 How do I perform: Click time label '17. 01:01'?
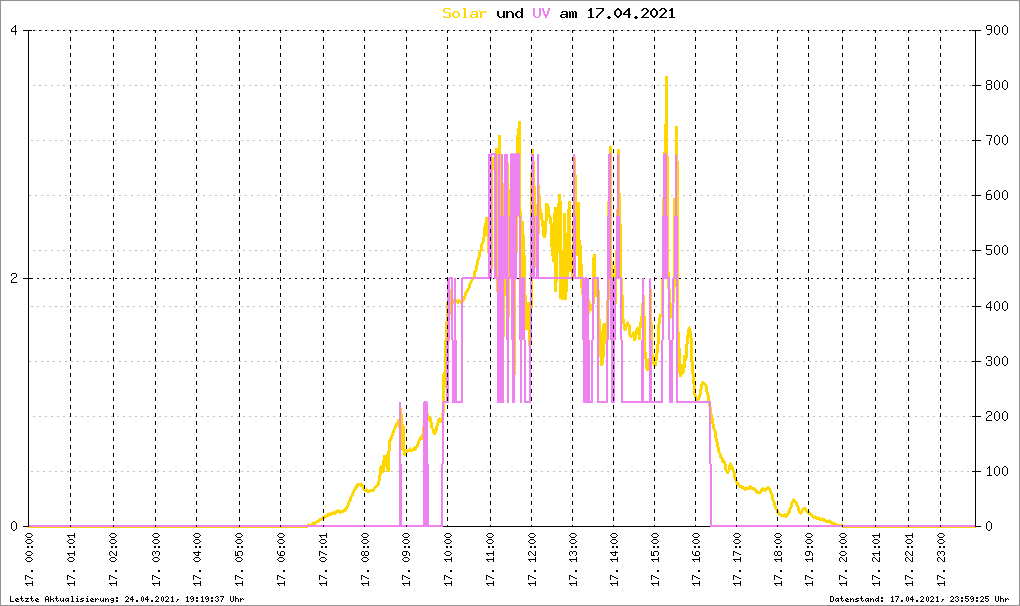click(71, 560)
